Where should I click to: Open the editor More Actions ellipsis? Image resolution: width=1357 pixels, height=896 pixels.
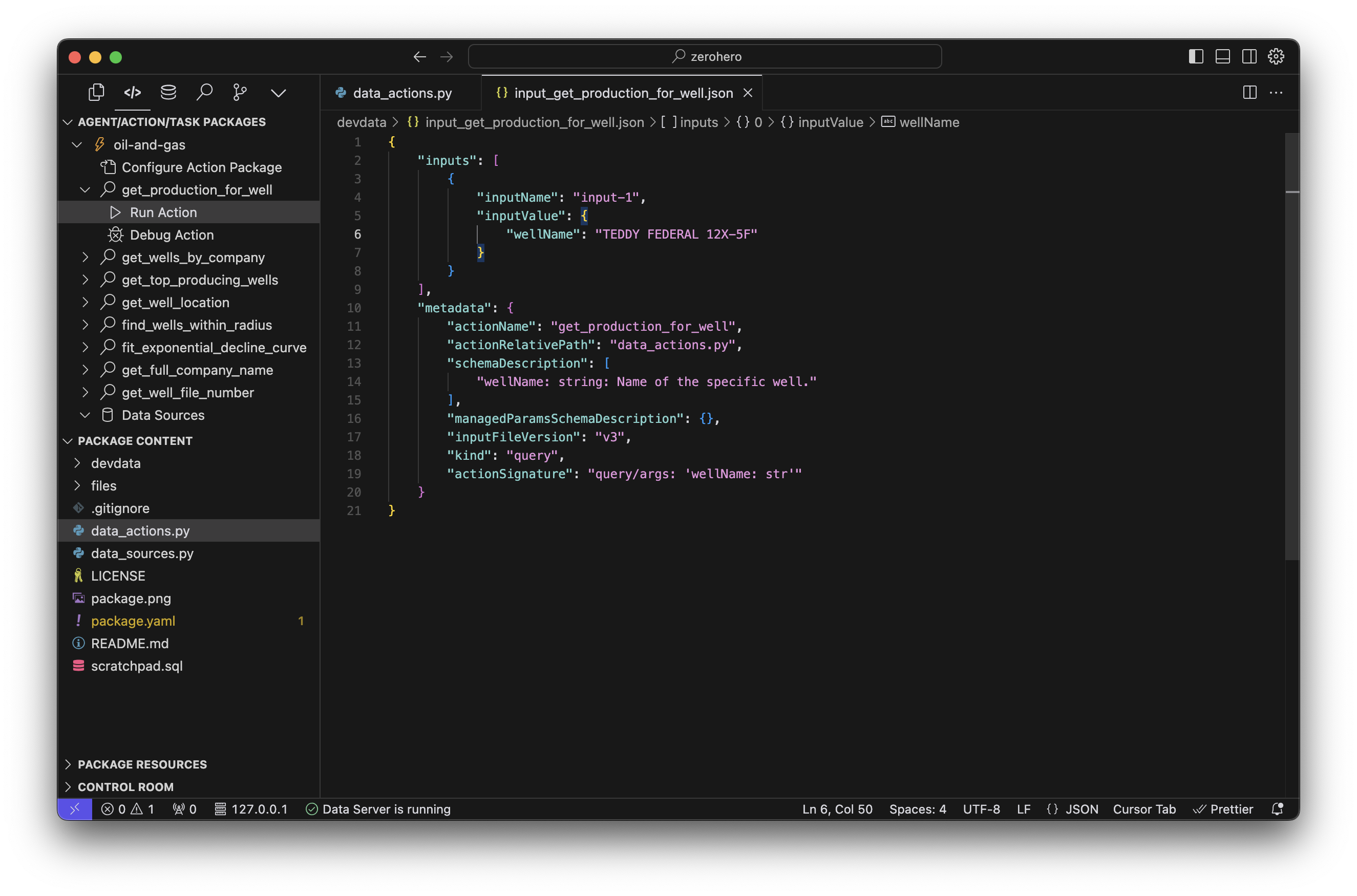[x=1276, y=93]
